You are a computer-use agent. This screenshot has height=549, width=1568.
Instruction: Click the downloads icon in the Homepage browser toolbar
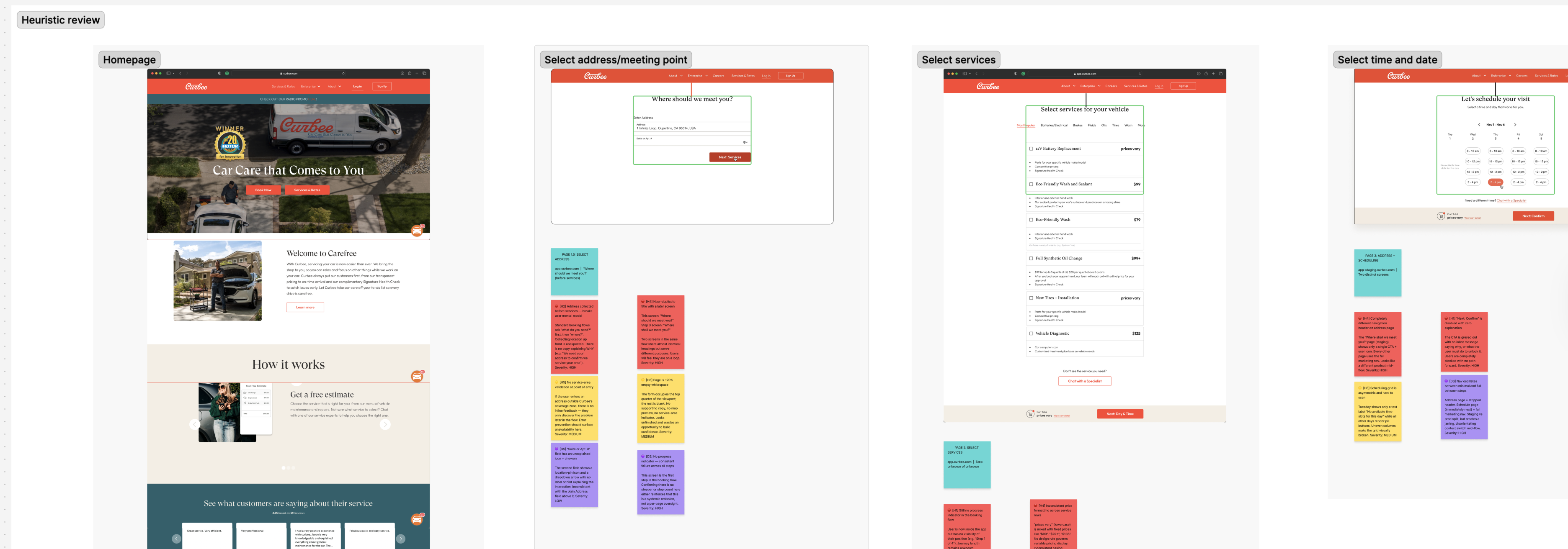pyautogui.click(x=402, y=73)
